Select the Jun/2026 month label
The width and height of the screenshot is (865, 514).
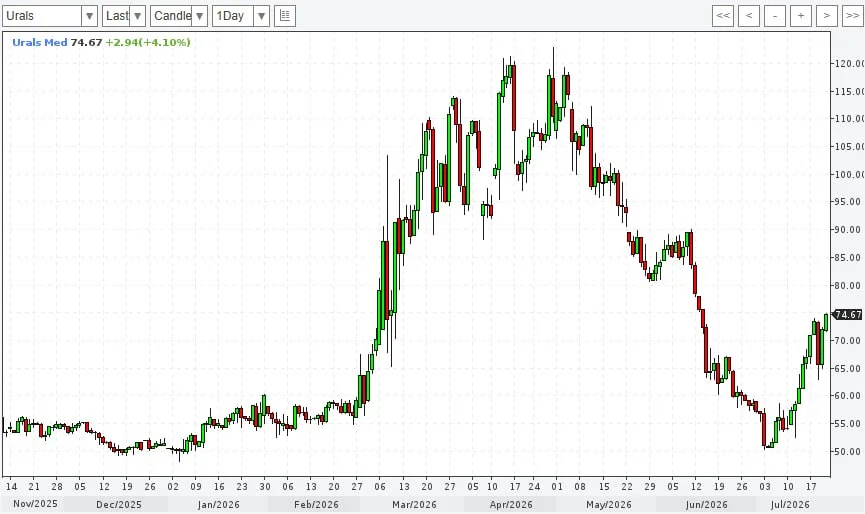tap(707, 504)
